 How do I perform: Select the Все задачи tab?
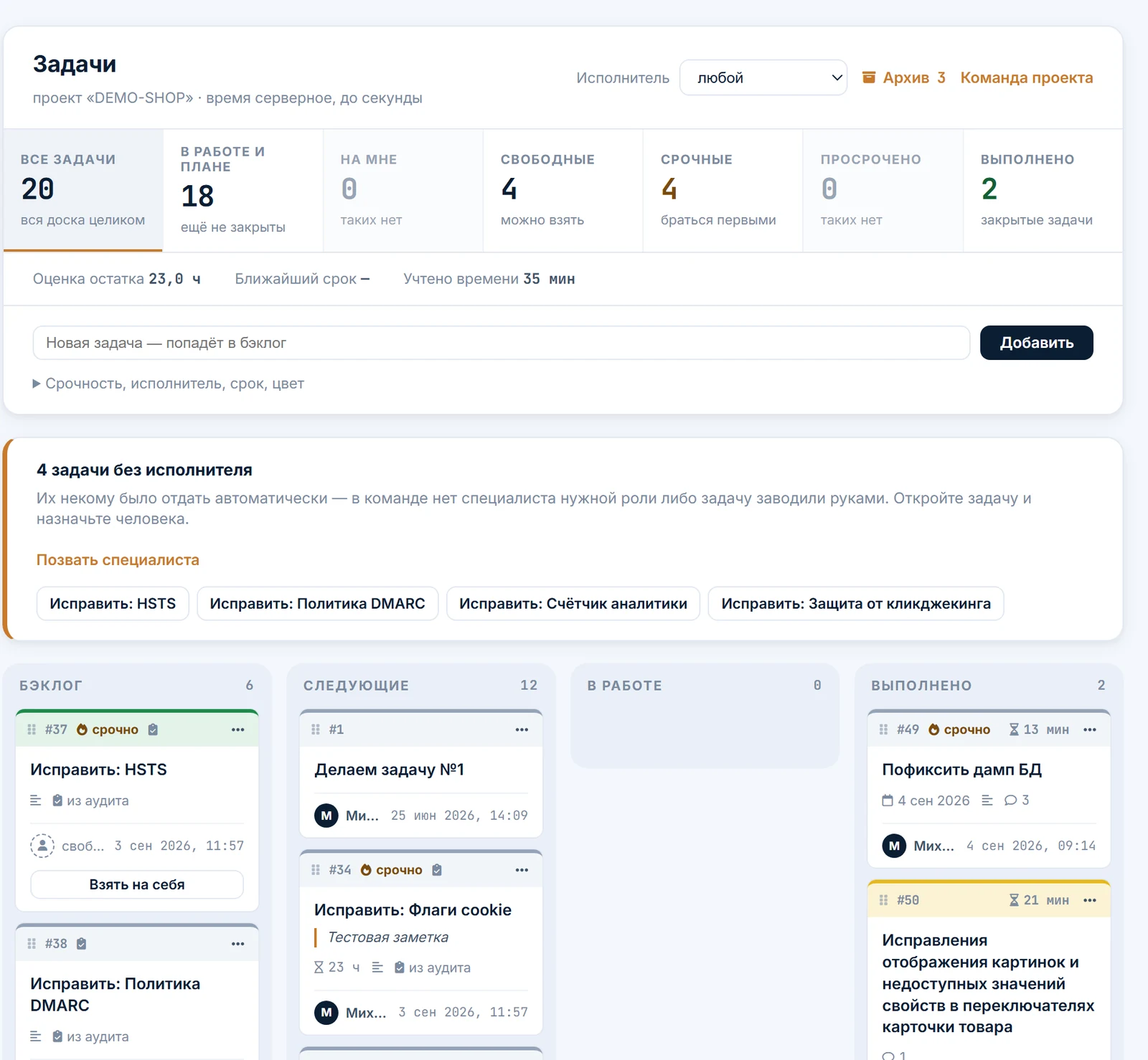point(83,190)
